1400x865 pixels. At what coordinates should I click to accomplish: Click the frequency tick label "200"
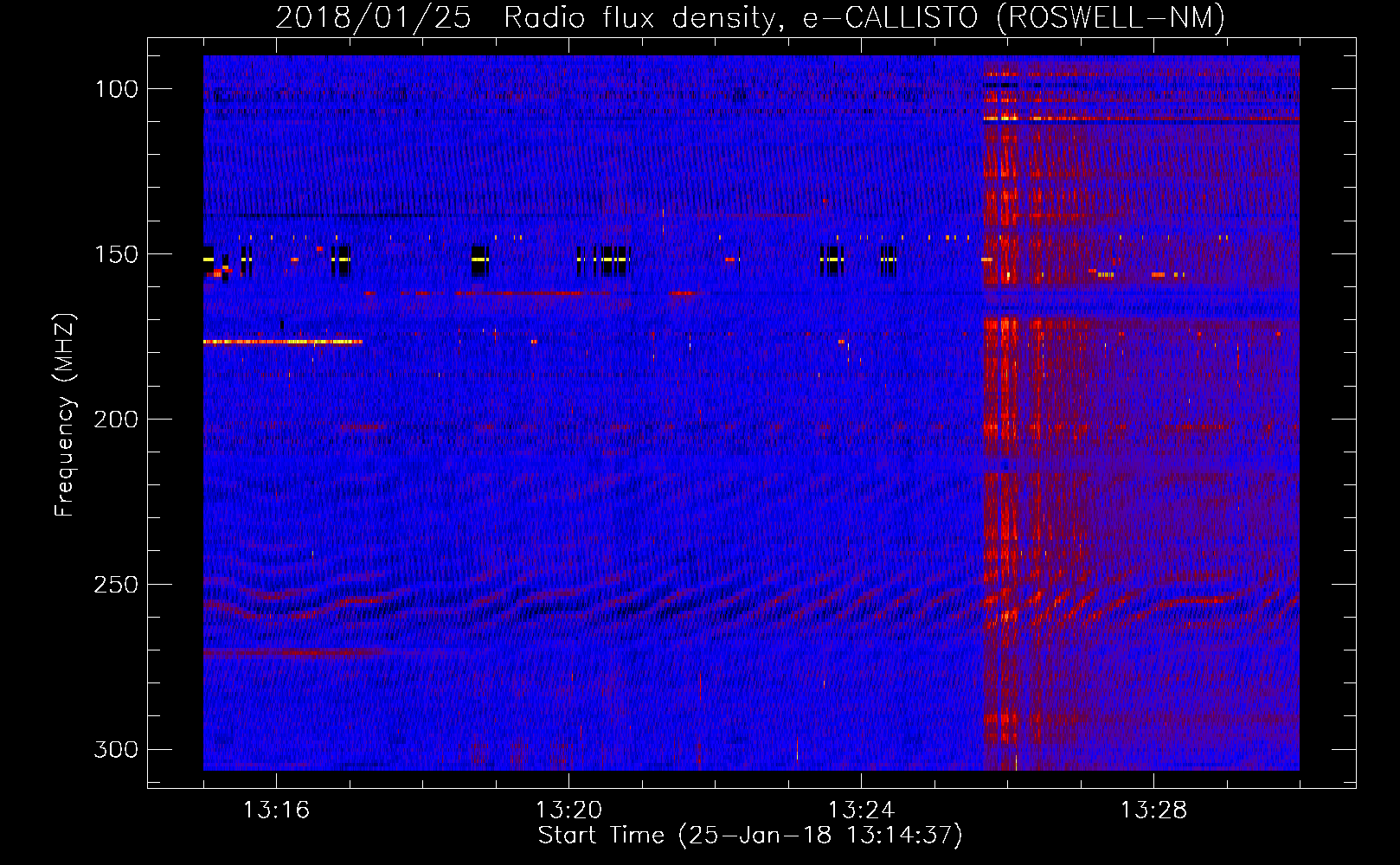[116, 420]
